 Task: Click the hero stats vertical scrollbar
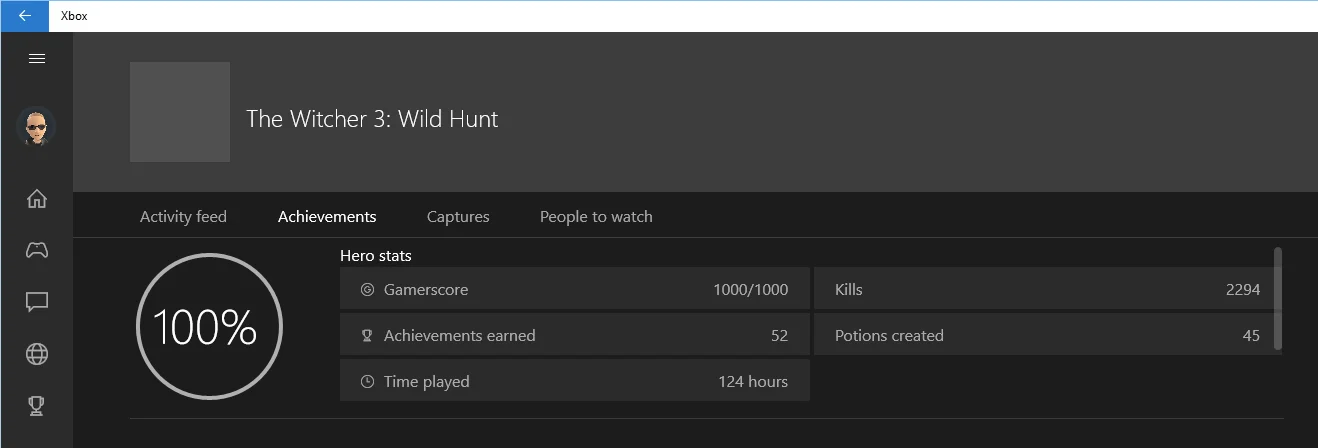pos(1278,298)
